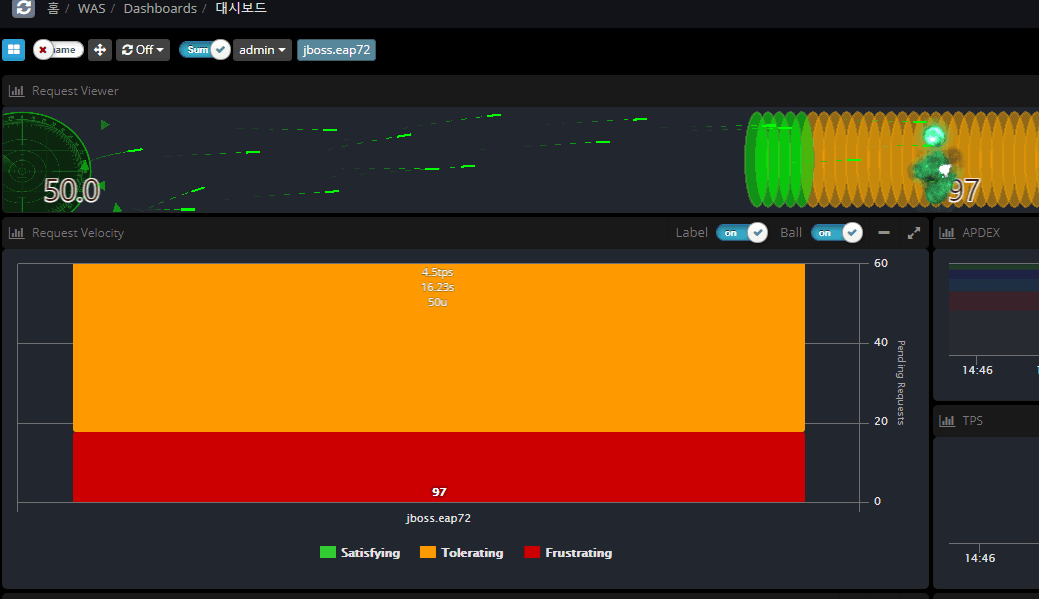Click the TPS panel chart icon
The width and height of the screenshot is (1039, 599).
pos(946,421)
